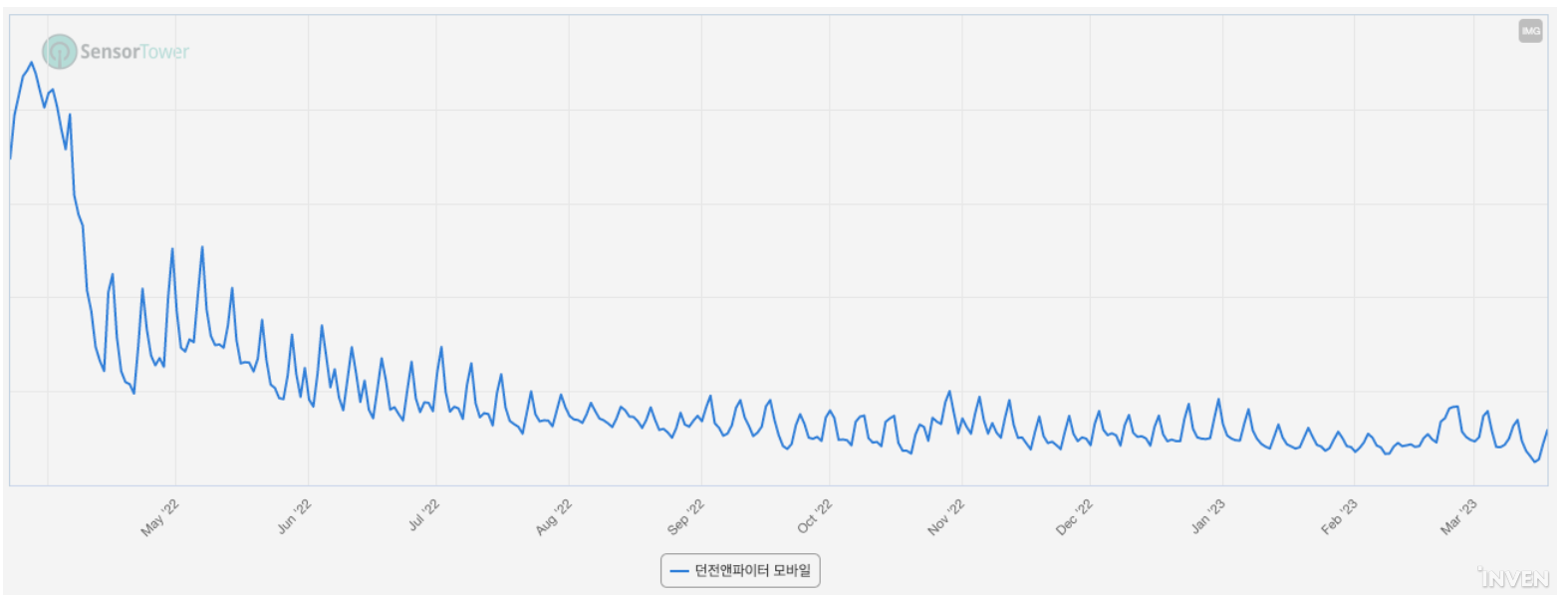
Task: Select the May '22 axis label
Action: pyautogui.click(x=160, y=517)
